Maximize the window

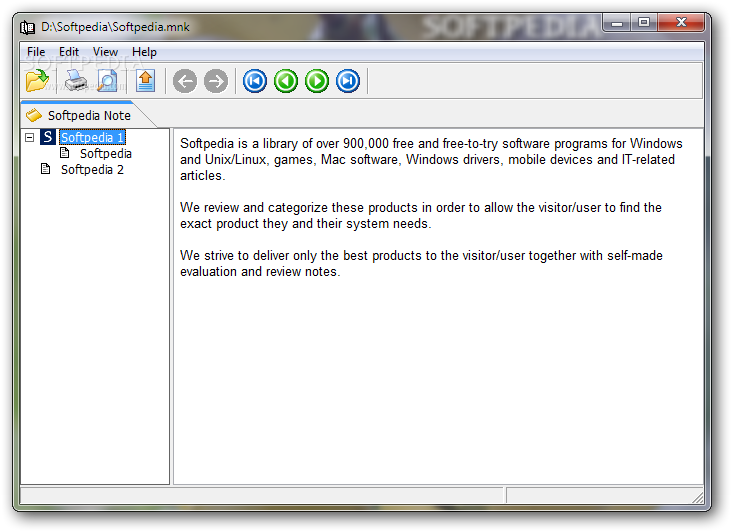644,22
